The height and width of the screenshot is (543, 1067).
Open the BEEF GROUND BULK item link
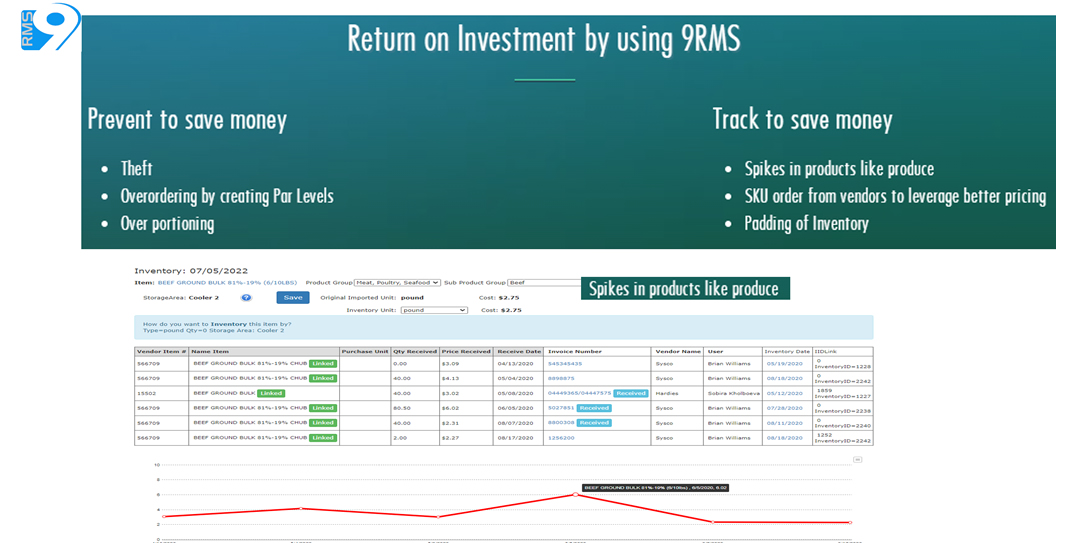[228, 283]
